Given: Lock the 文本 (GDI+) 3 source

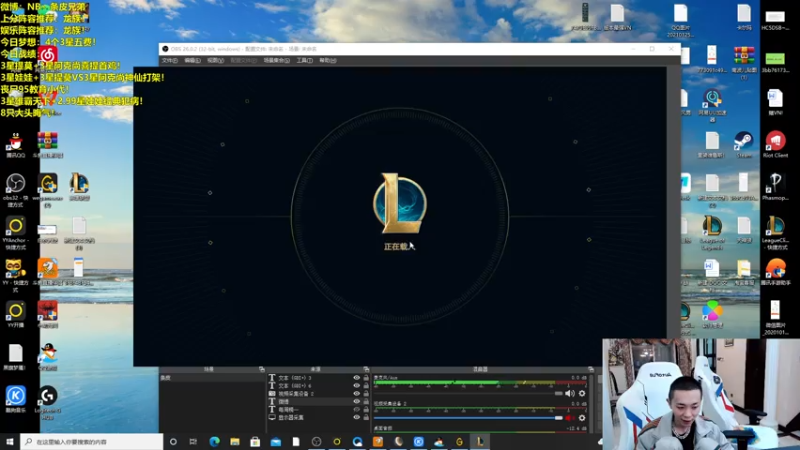Looking at the screenshot, I should coord(366,378).
